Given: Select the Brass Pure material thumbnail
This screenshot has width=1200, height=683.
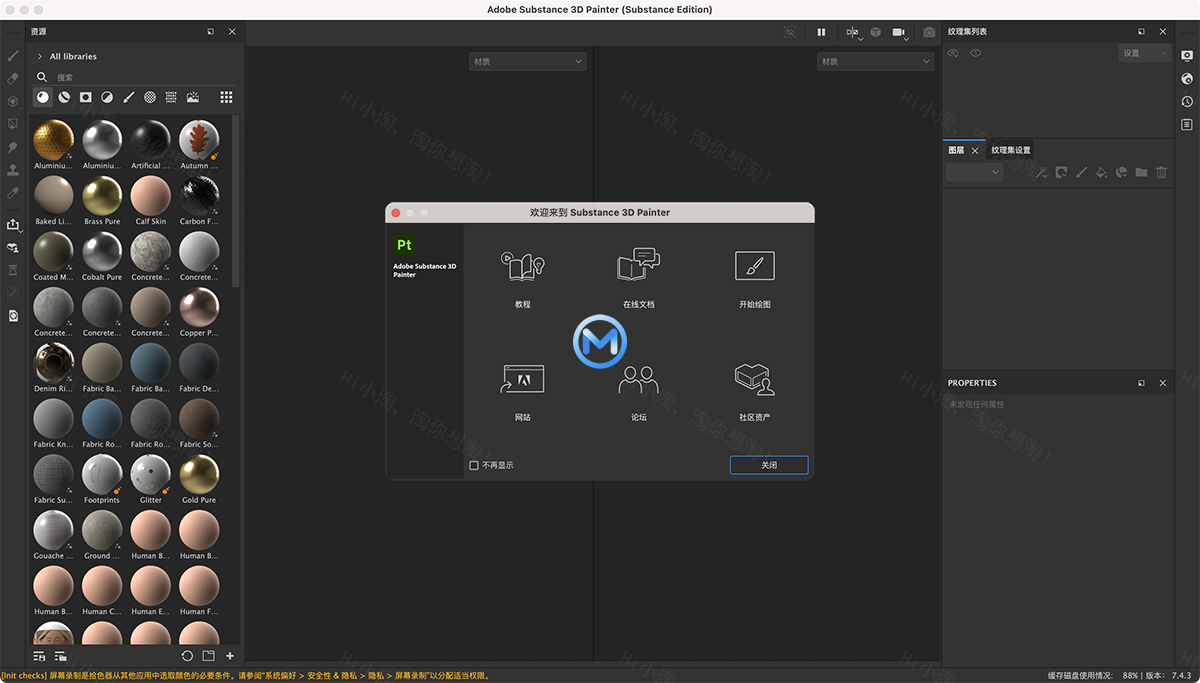Looking at the screenshot, I should (x=102, y=195).
